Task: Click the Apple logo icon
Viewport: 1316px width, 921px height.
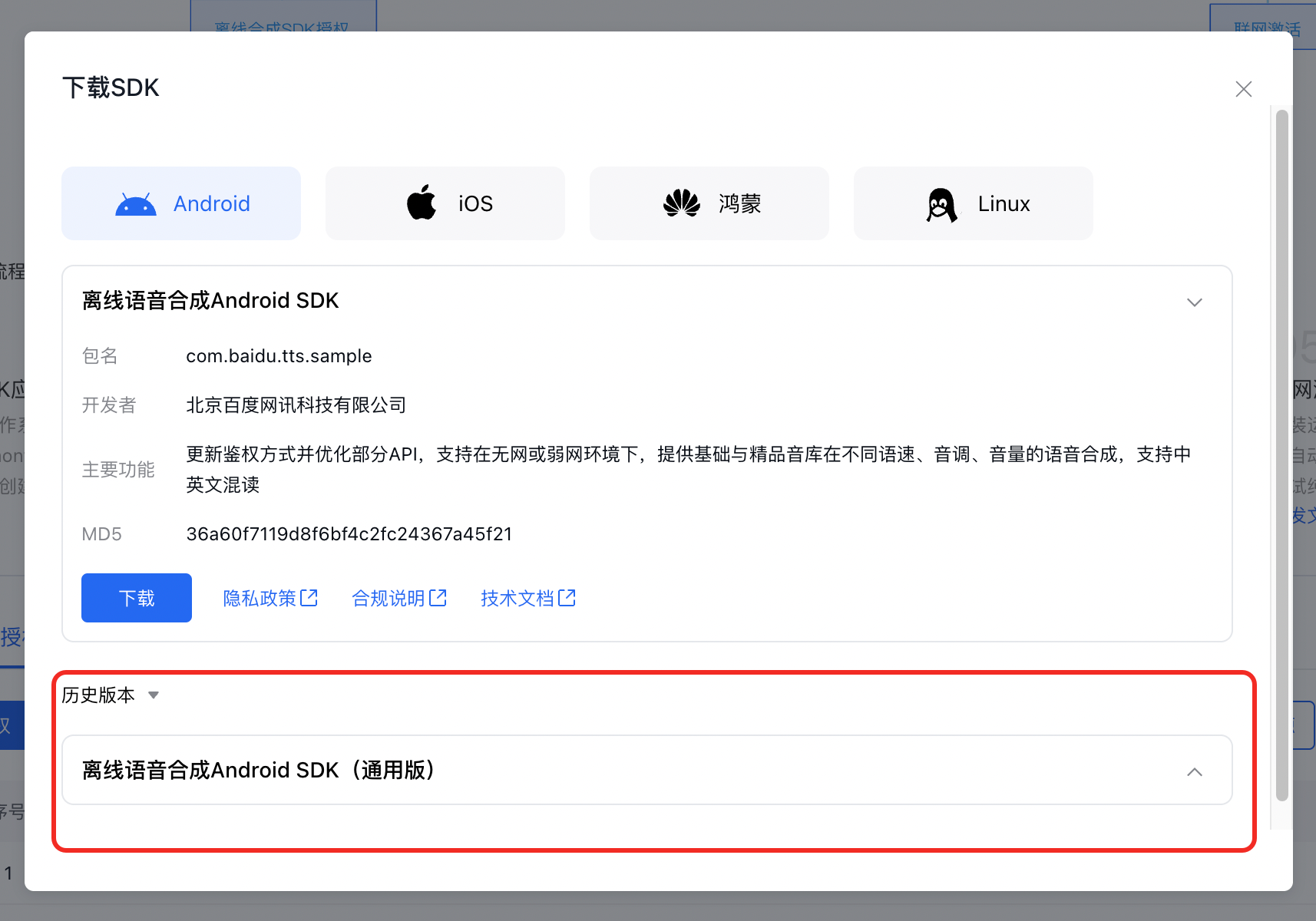Action: point(422,203)
